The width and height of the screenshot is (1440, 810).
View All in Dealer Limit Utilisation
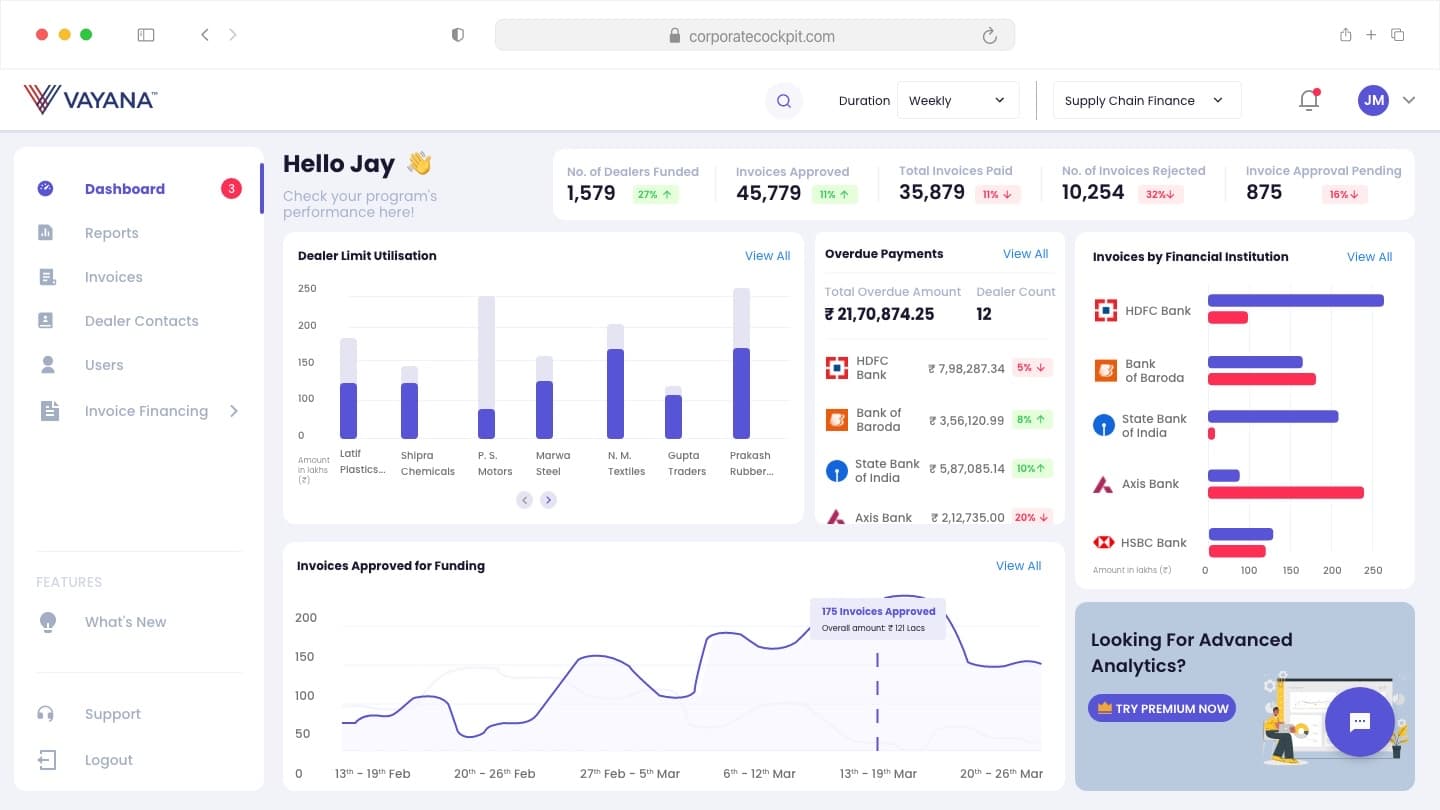pyautogui.click(x=767, y=256)
